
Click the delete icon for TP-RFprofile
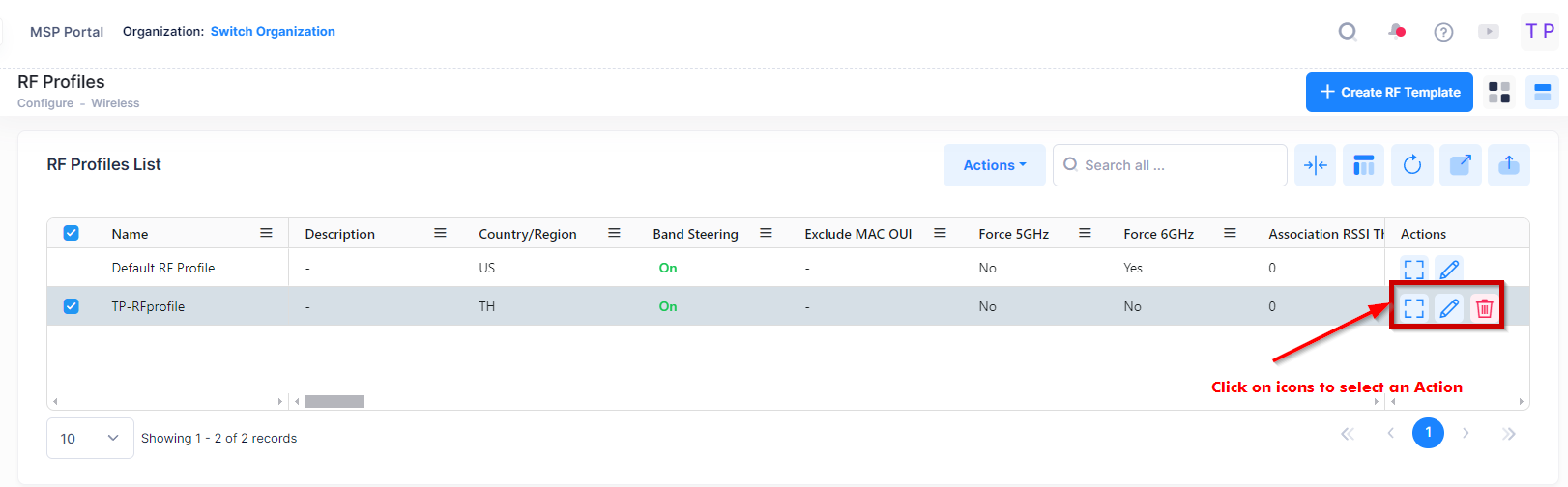click(x=1484, y=308)
